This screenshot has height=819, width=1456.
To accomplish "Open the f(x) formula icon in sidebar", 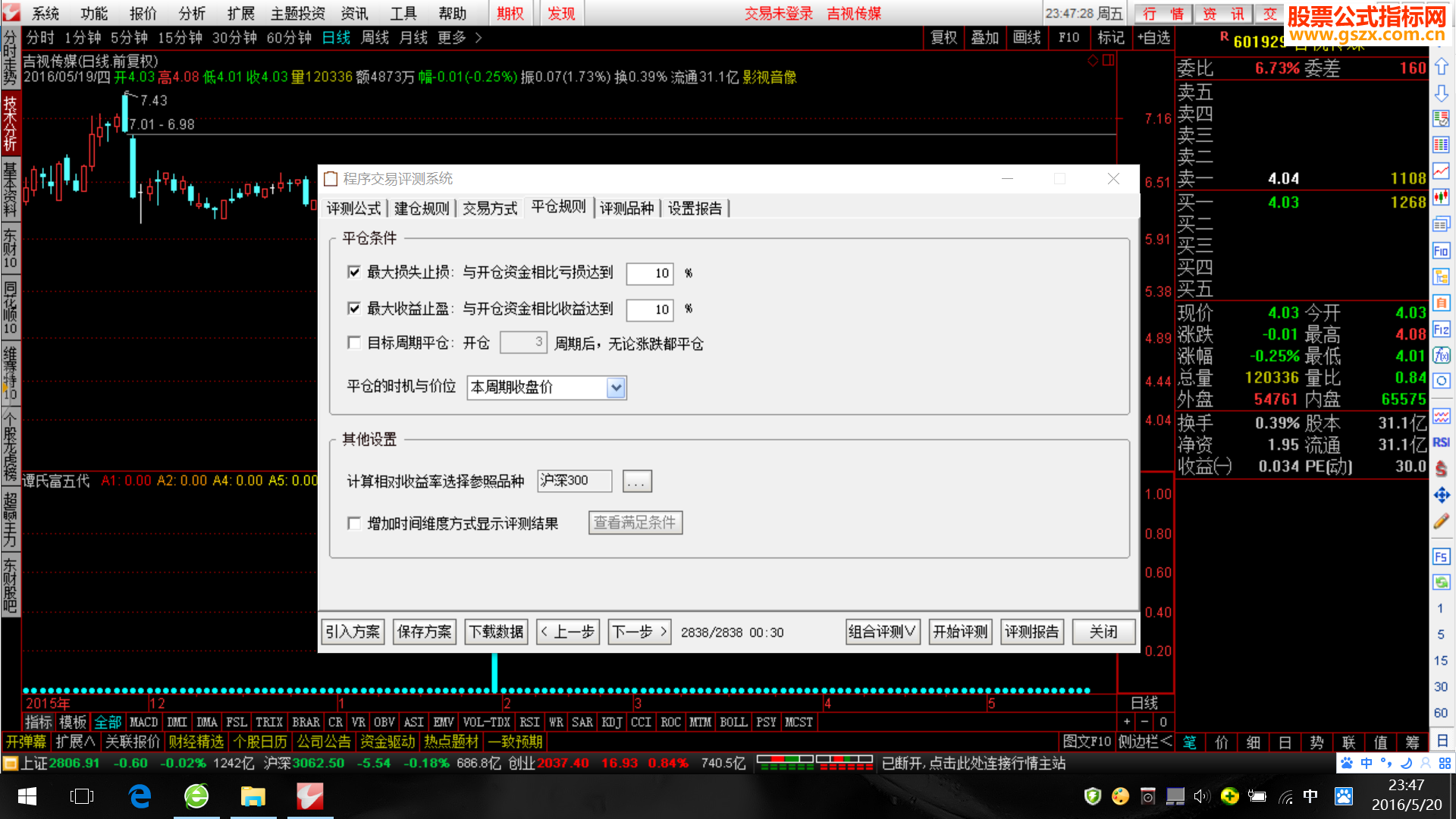I will (1441, 356).
